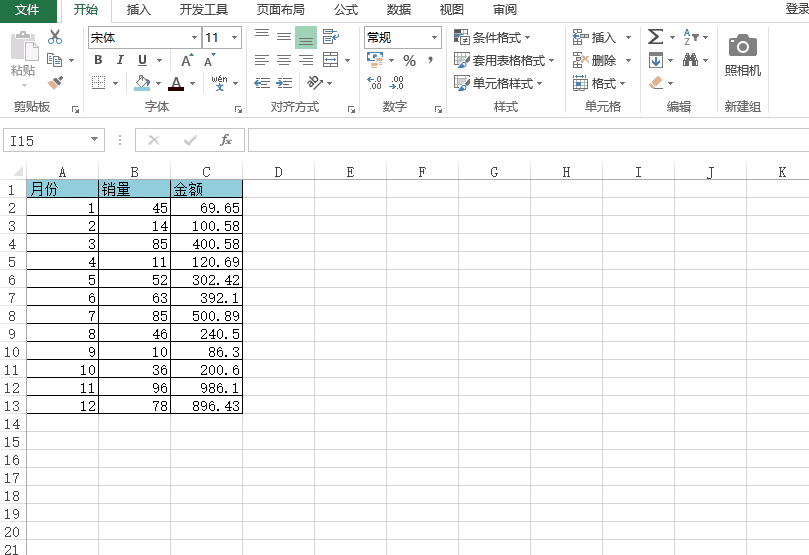Click the Select All corner triangle
Screen dimensions: 809x555
click(x=18, y=171)
